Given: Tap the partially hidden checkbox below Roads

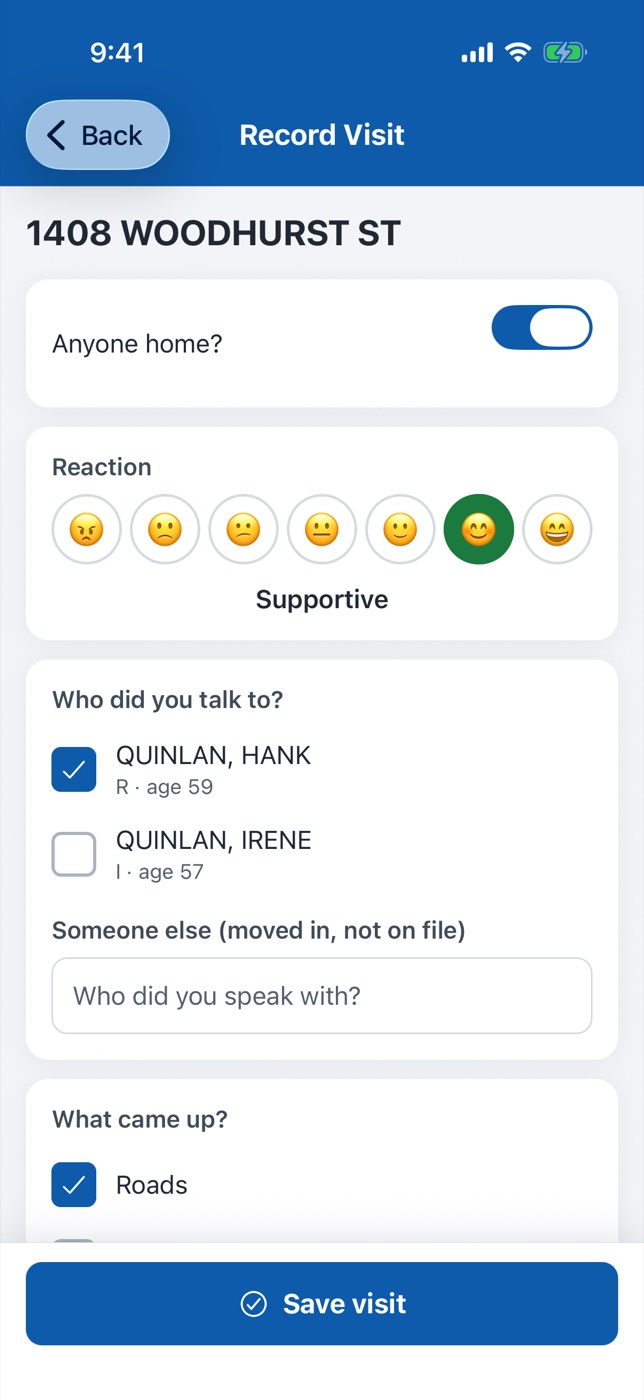Looking at the screenshot, I should click(74, 1242).
